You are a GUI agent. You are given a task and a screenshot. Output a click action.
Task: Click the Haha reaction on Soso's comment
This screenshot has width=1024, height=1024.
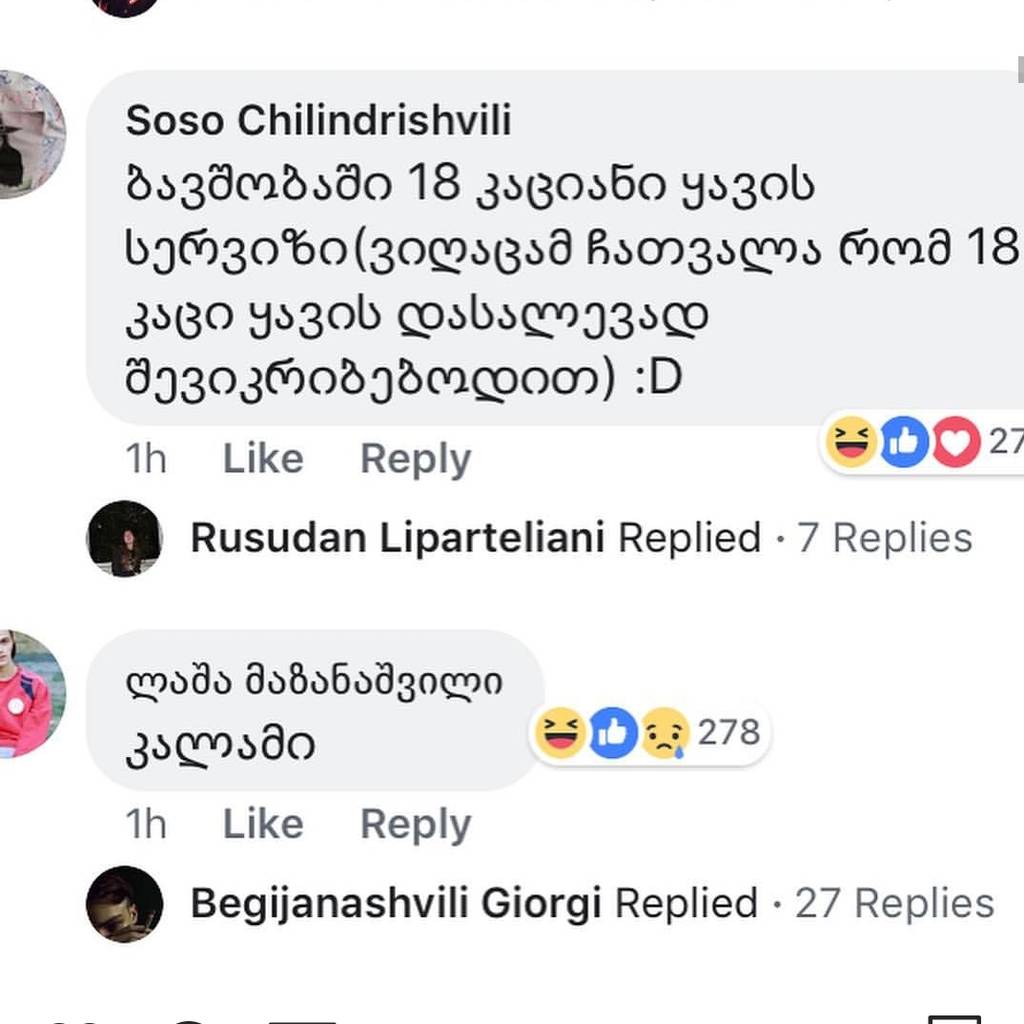click(850, 442)
